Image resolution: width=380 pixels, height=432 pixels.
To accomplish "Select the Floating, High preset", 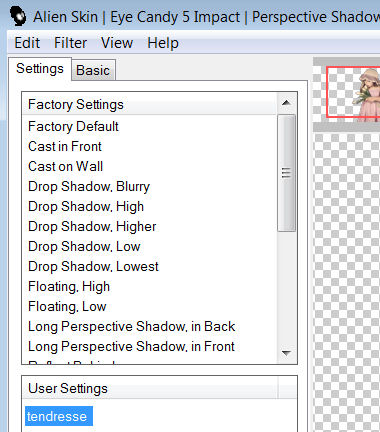I will (x=69, y=287).
